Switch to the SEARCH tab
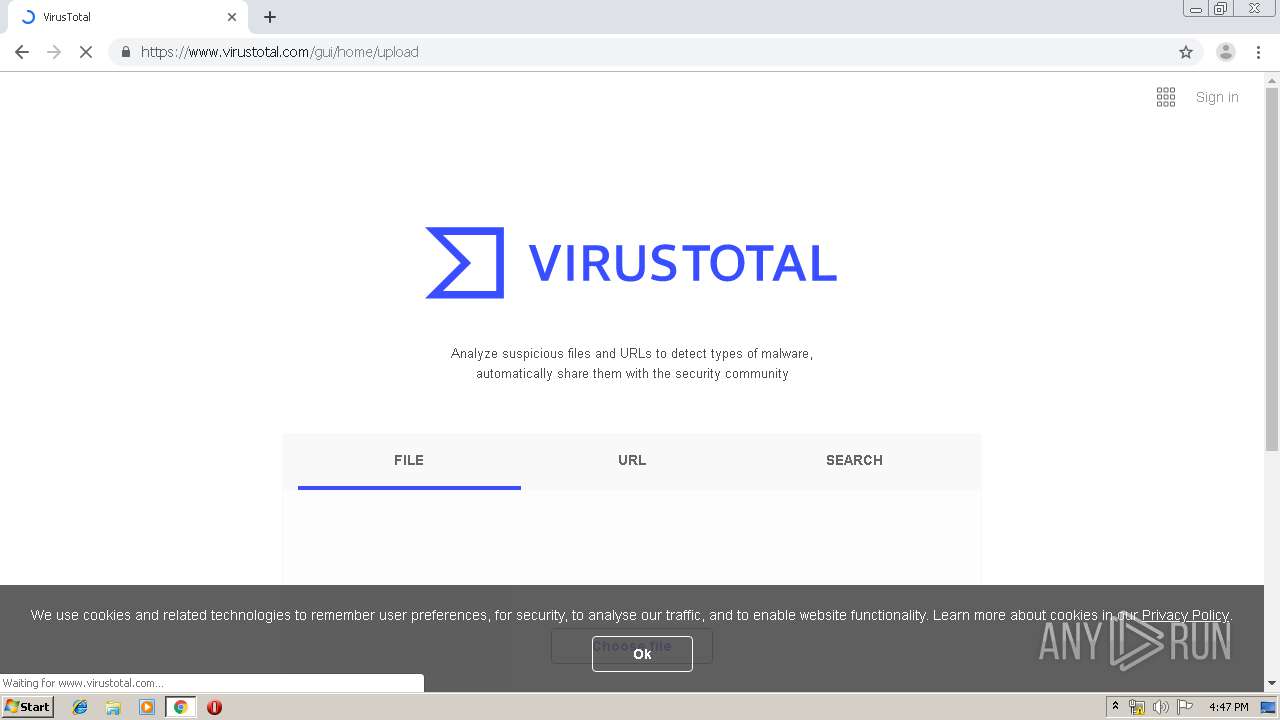Image resolution: width=1280 pixels, height=720 pixels. (854, 460)
